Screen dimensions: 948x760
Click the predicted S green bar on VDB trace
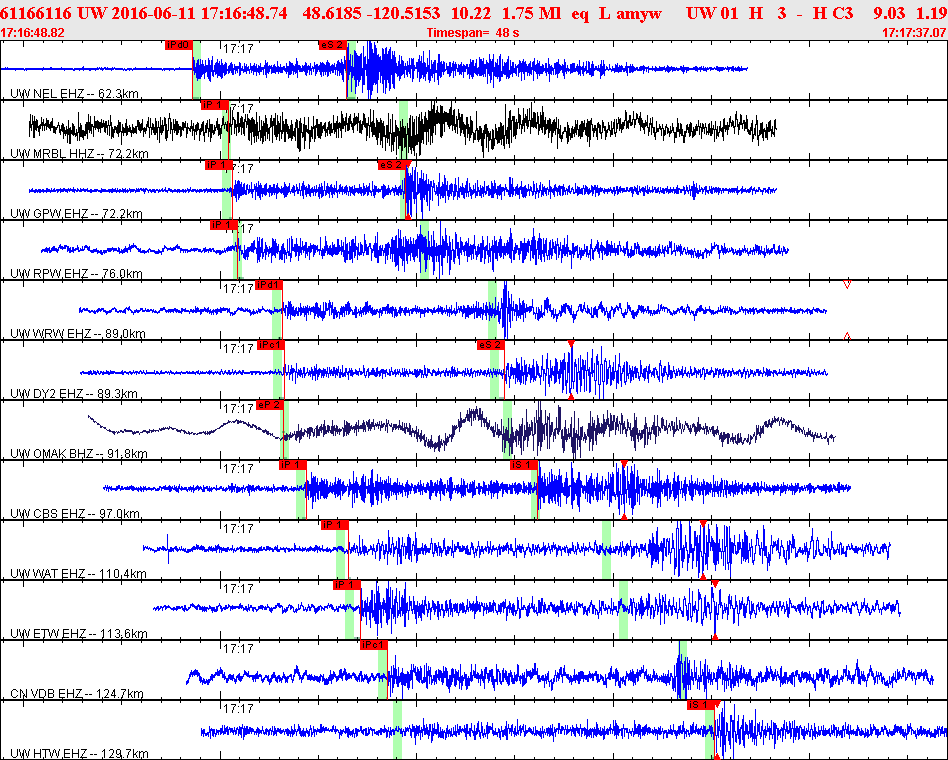pyautogui.click(x=682, y=669)
